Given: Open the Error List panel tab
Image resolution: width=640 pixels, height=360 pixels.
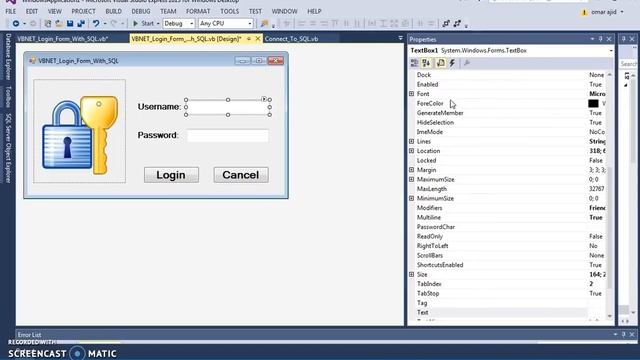Looking at the screenshot, I should click(x=29, y=334).
